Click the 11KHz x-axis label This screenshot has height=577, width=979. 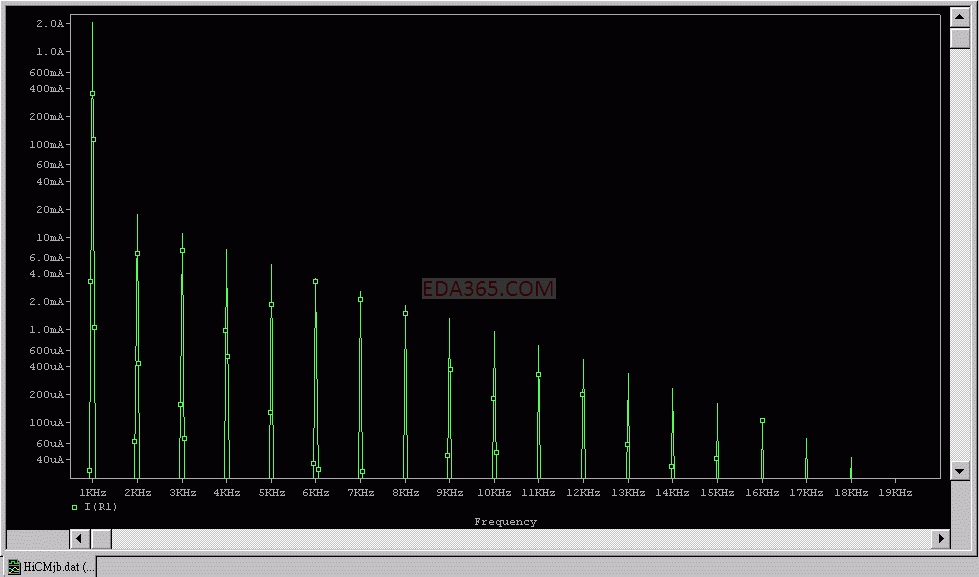click(538, 493)
